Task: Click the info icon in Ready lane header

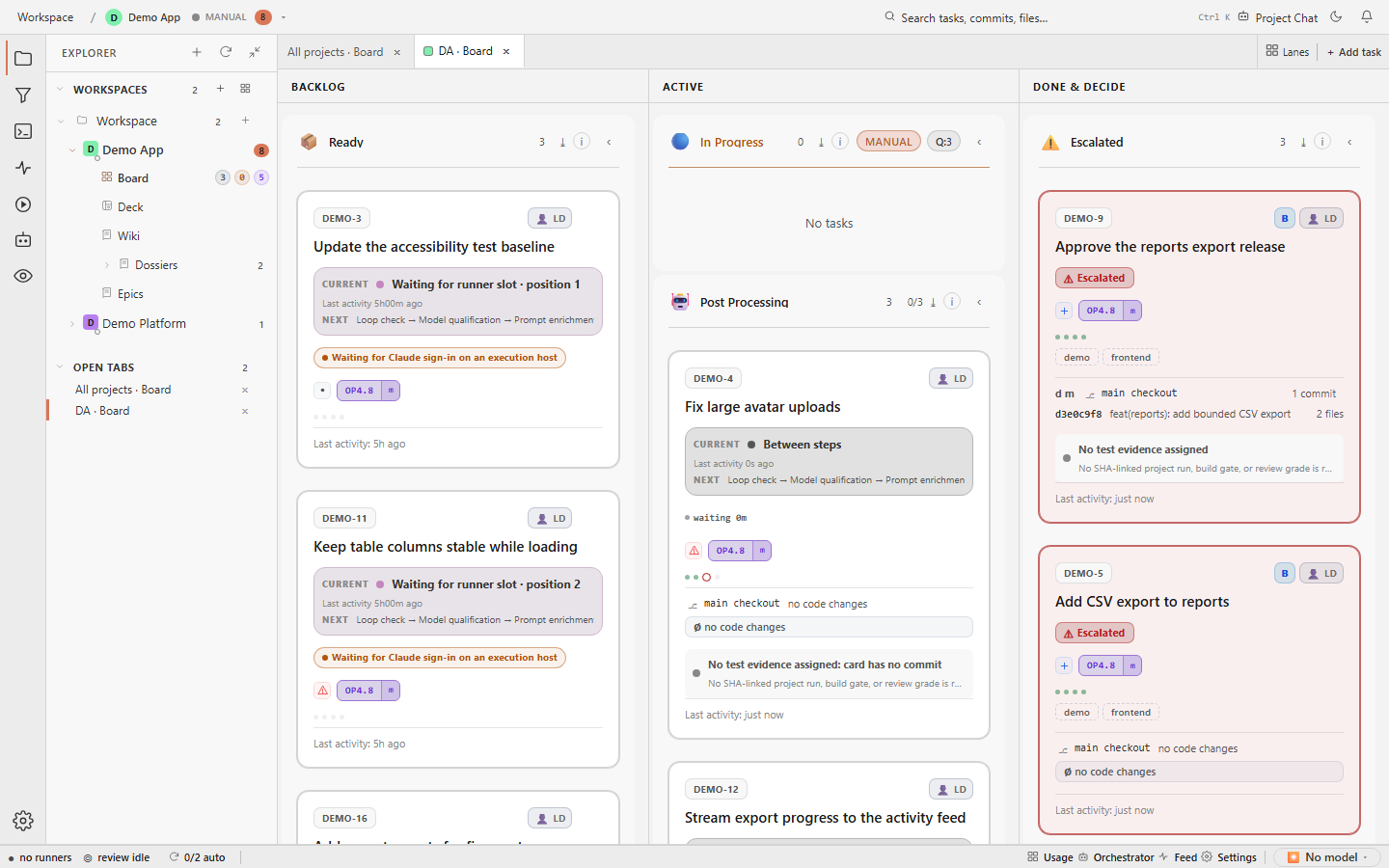Action: [582, 141]
